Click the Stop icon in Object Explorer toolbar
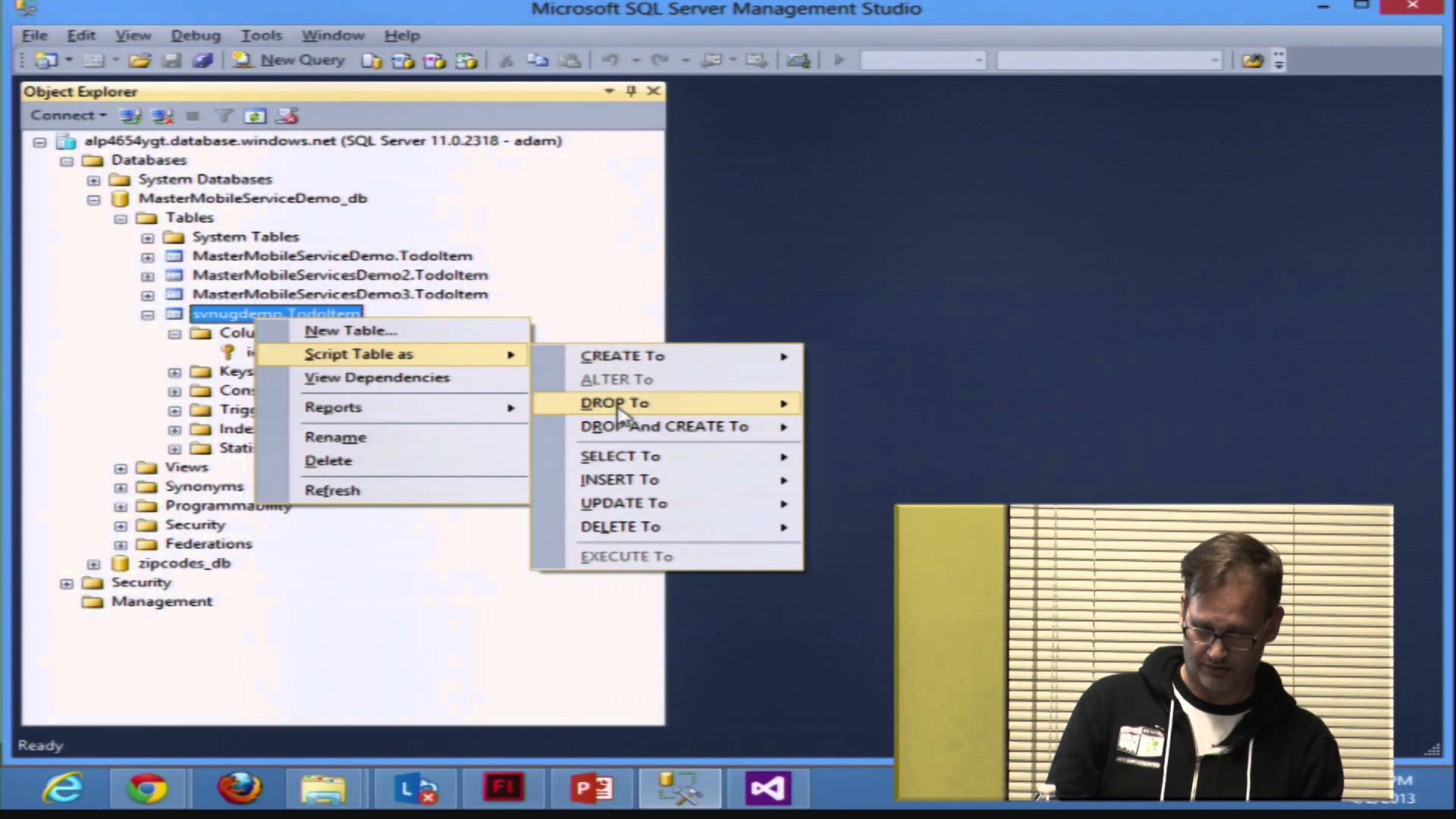The height and width of the screenshot is (819, 1456). click(193, 116)
